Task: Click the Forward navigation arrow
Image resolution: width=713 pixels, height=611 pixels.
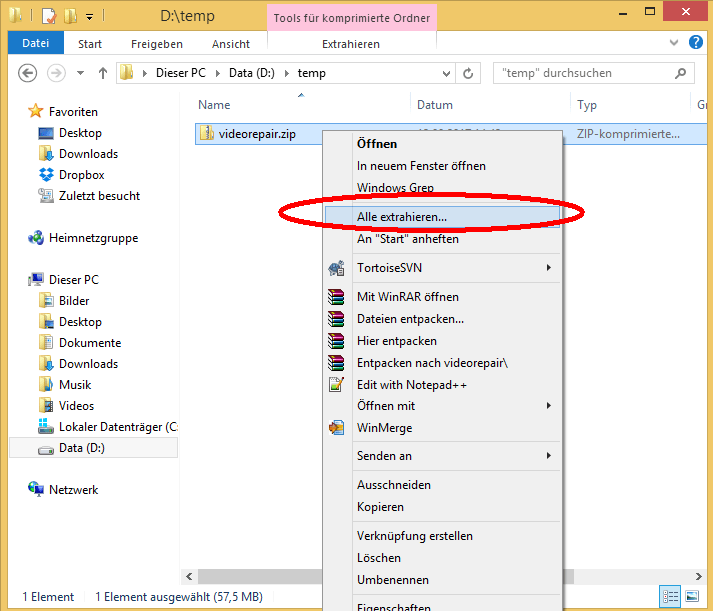Action: pos(56,73)
